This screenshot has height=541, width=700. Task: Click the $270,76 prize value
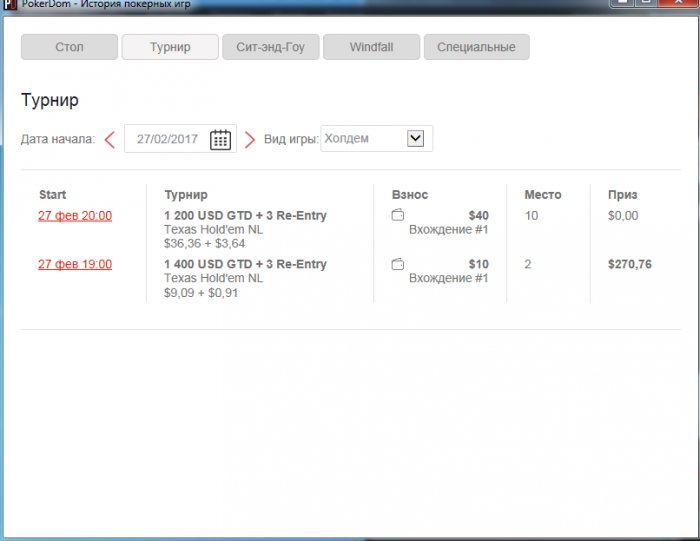pyautogui.click(x=630, y=264)
